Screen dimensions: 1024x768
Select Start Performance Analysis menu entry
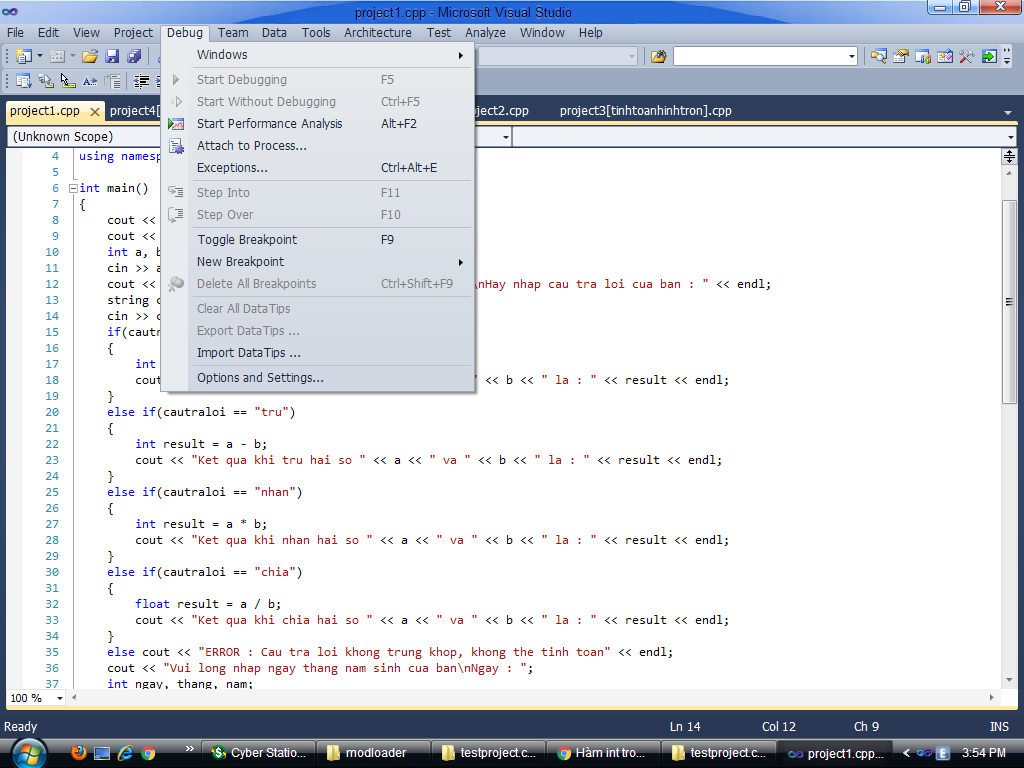(x=318, y=123)
